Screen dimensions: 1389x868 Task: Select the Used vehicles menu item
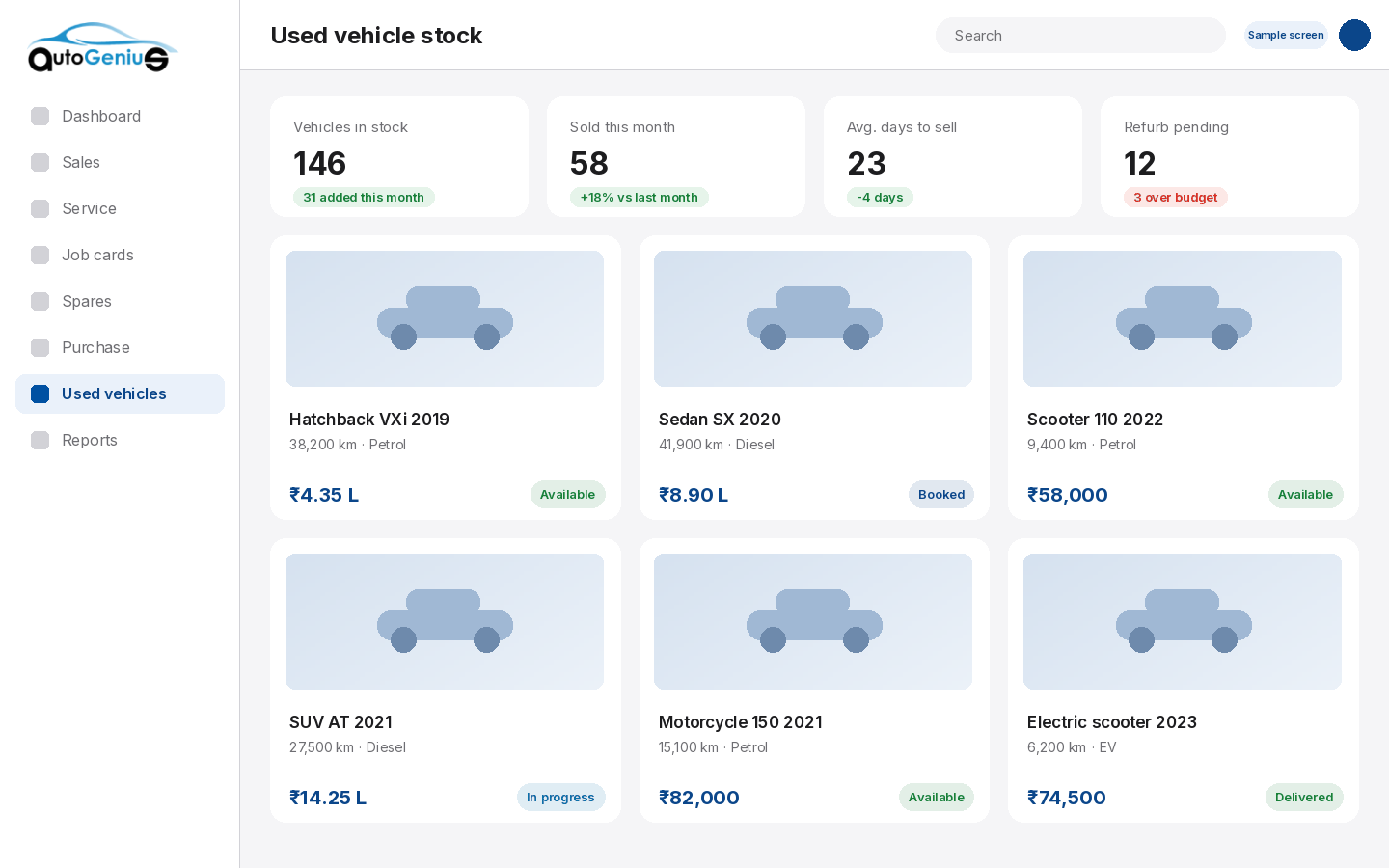pos(120,393)
